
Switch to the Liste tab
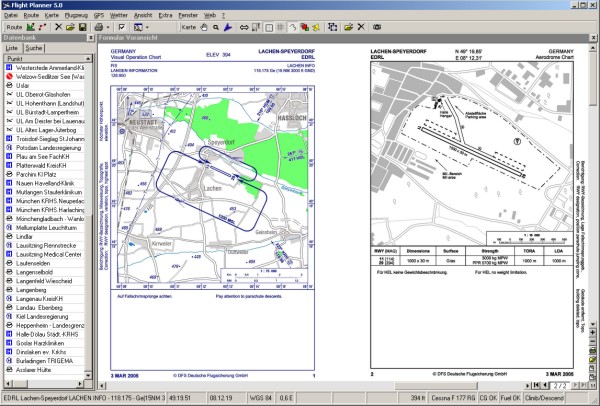coord(11,48)
